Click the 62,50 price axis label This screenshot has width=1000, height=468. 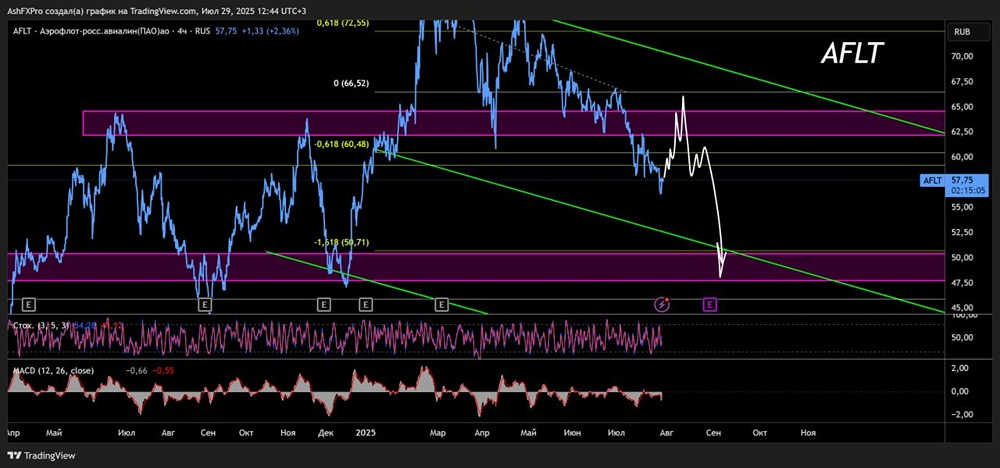[962, 131]
